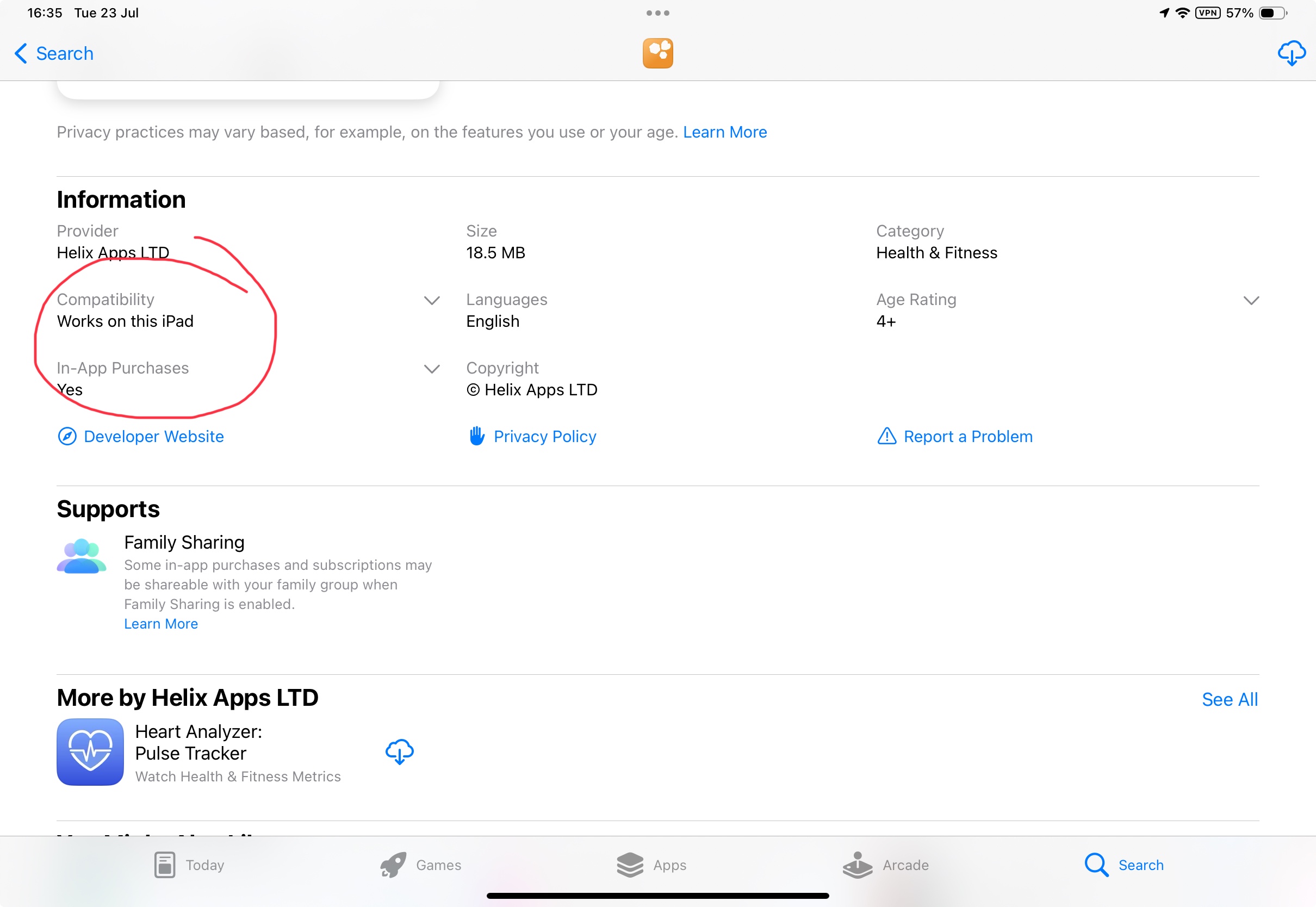Viewport: 1316px width, 907px height.
Task: Tap the Family Sharing people icon
Action: click(81, 556)
